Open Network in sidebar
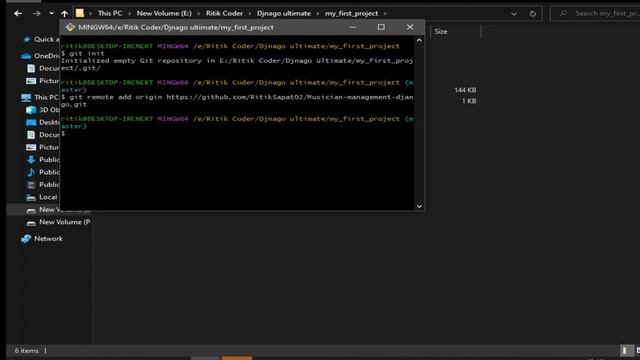Image resolution: width=640 pixels, height=360 pixels. tap(48, 239)
